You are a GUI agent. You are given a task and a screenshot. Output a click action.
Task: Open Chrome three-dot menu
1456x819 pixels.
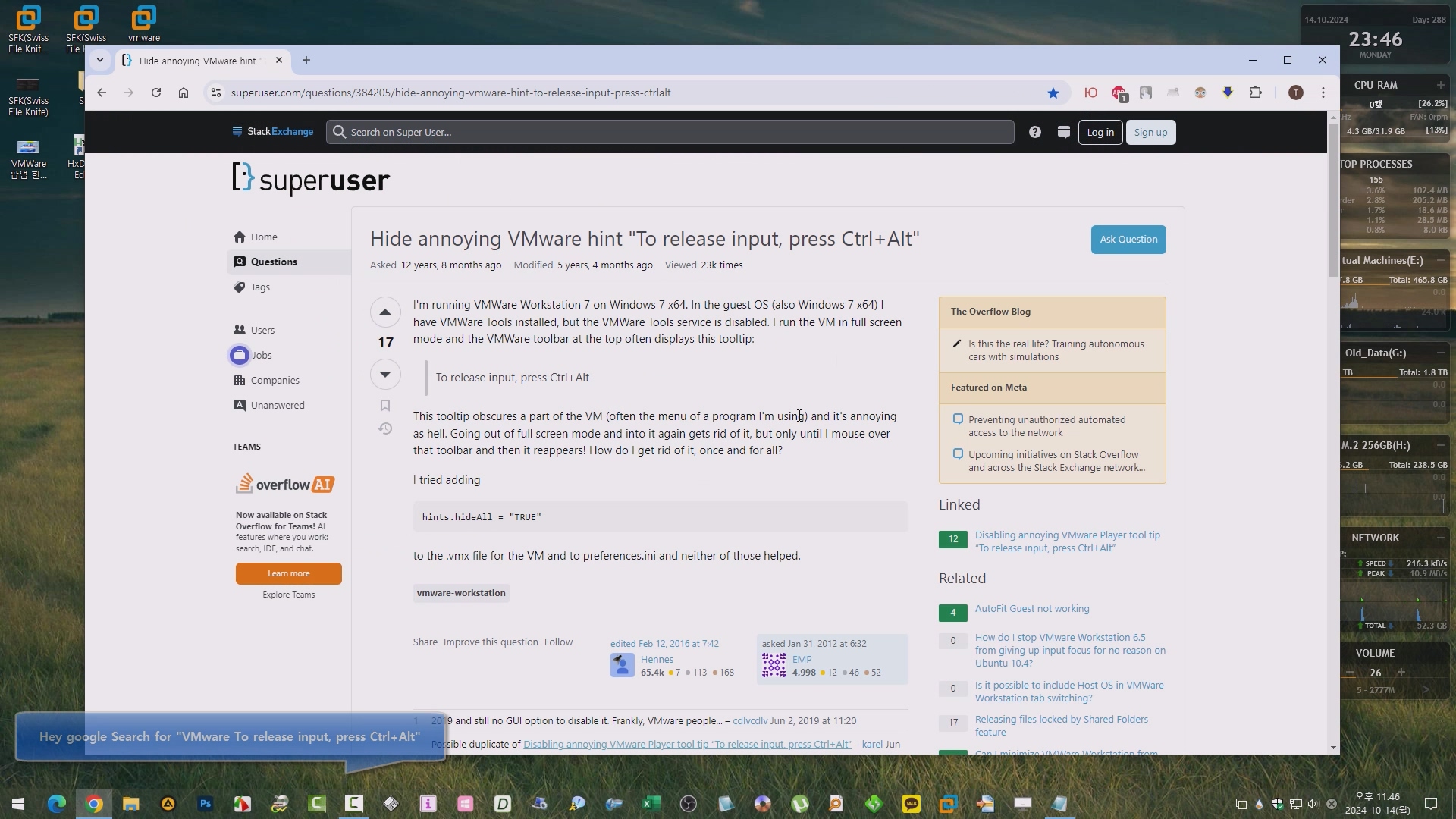(1323, 93)
